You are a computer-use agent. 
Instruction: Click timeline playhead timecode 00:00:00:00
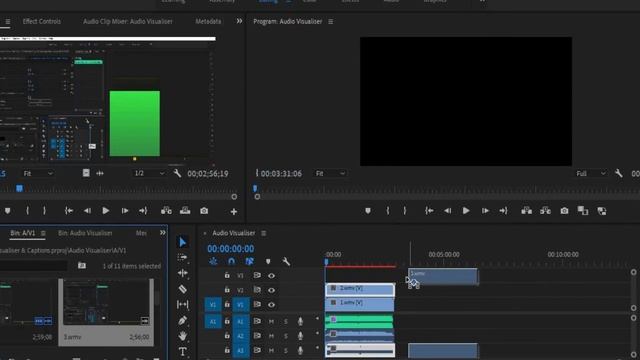230,249
